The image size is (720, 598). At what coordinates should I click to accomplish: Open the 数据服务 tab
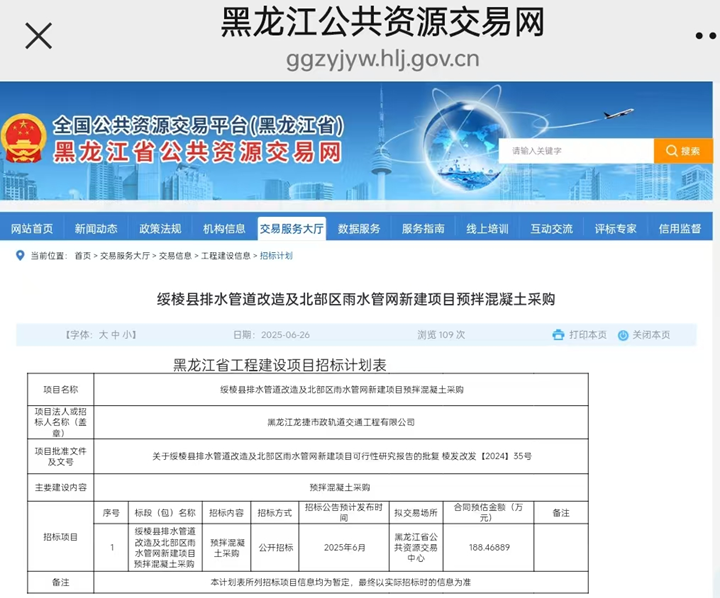click(359, 228)
